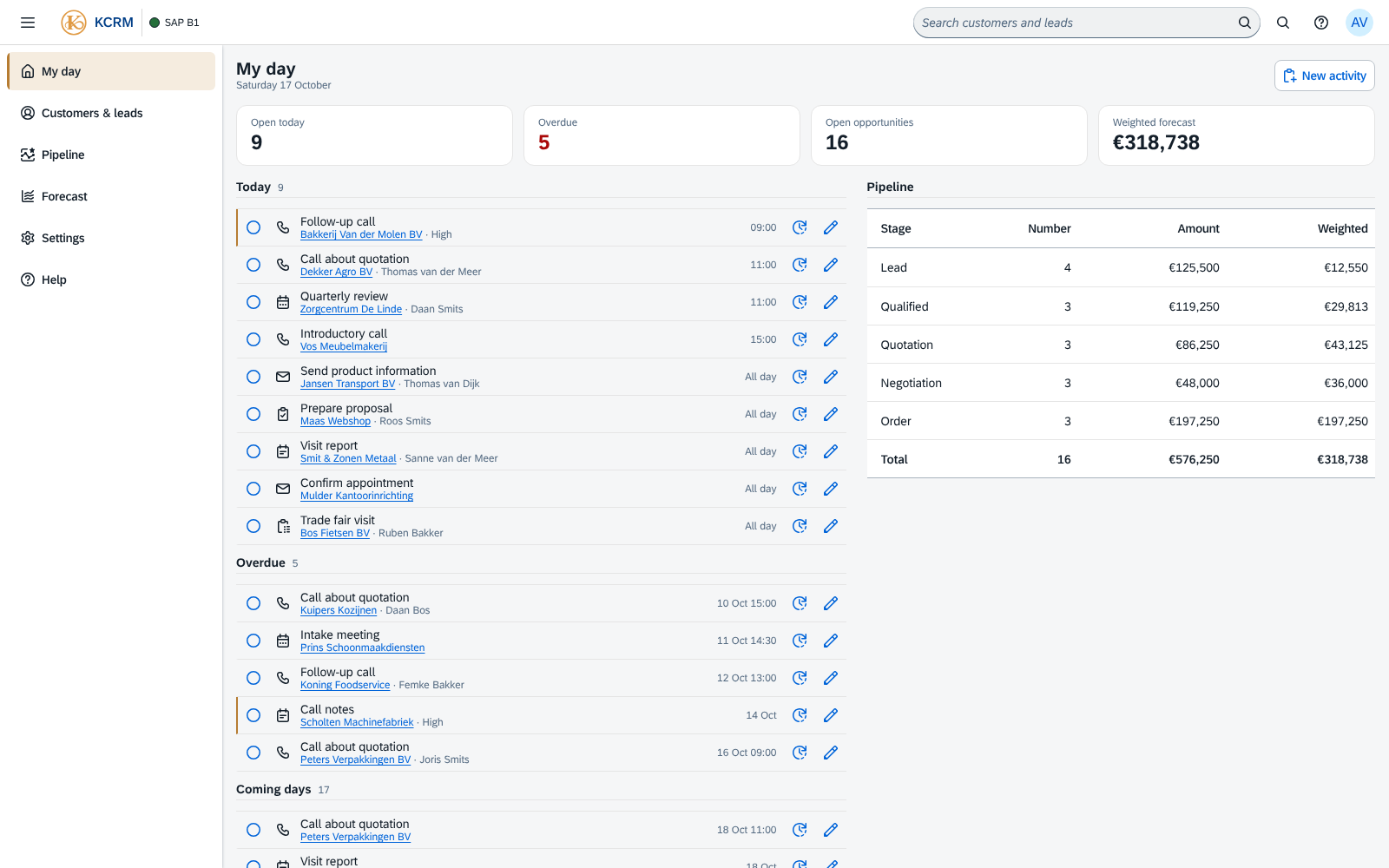Mark the Koning Foodservice follow-up call done
This screenshot has width=1389, height=868.
coord(253,678)
